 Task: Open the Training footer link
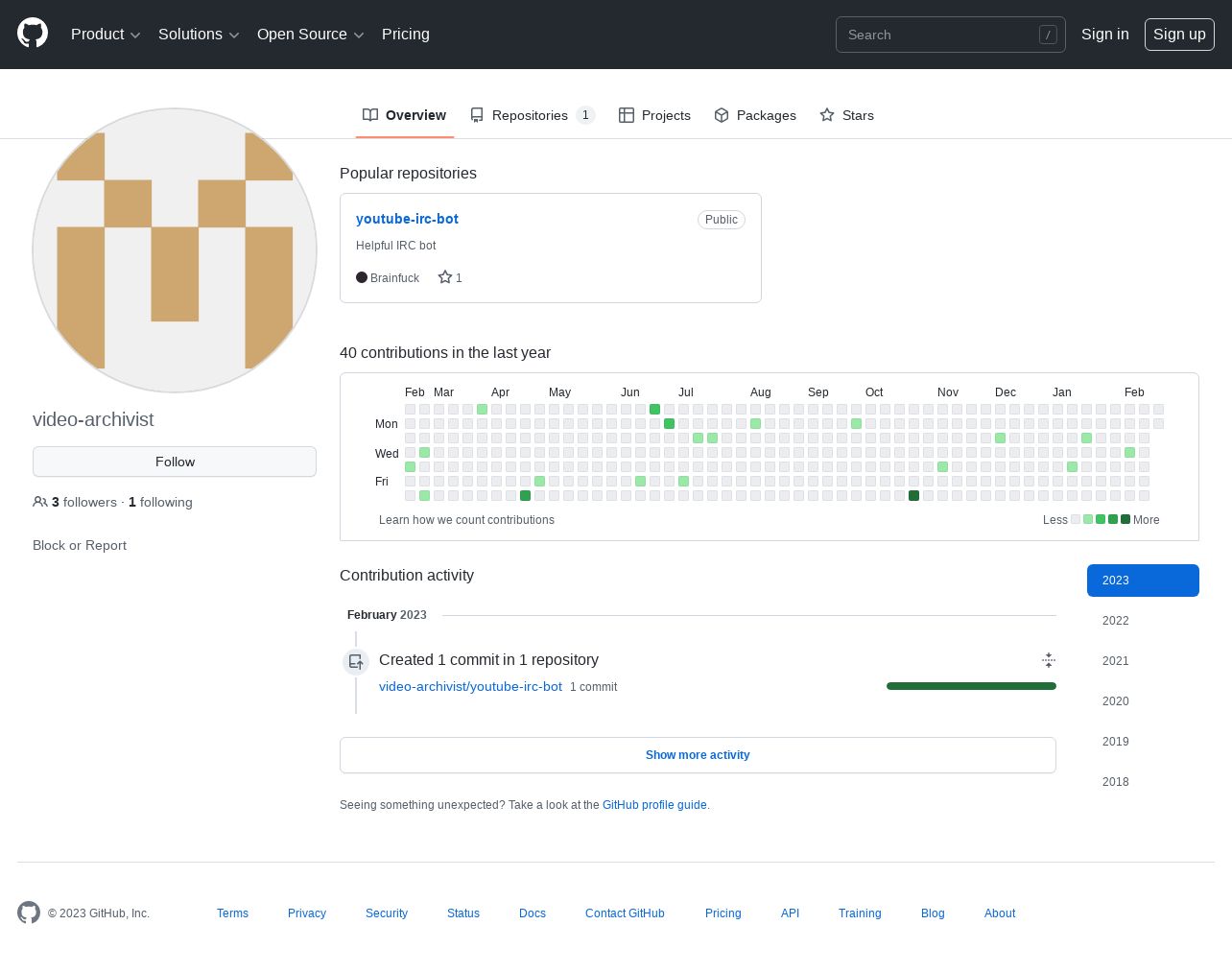(860, 913)
